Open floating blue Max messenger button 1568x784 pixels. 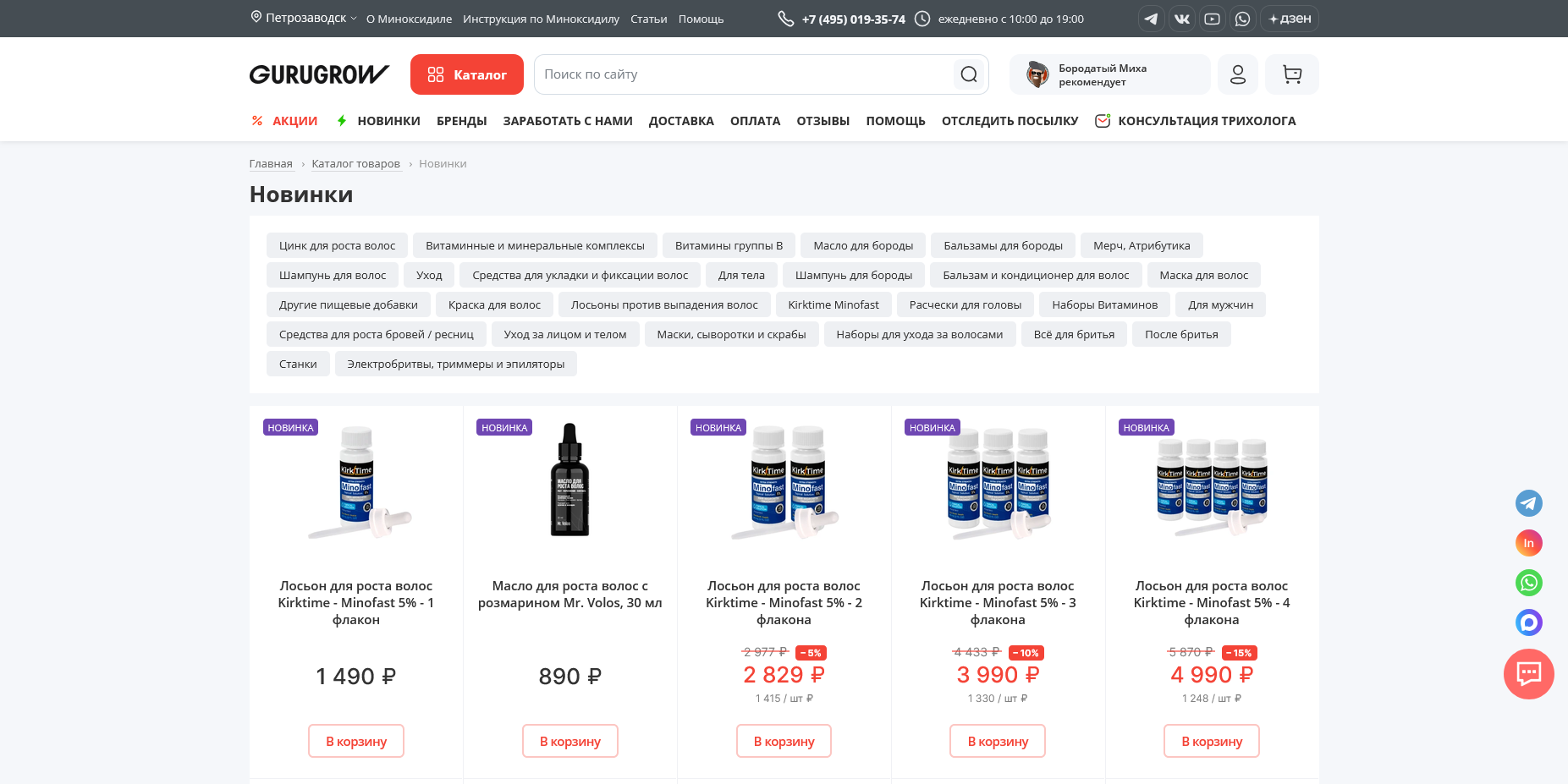[x=1528, y=622]
